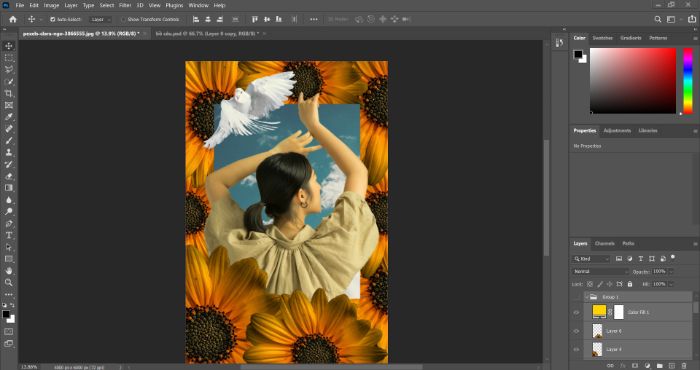Select the Horizontal Type tool
Viewport: 700px width, 370px height.
[x=8, y=235]
